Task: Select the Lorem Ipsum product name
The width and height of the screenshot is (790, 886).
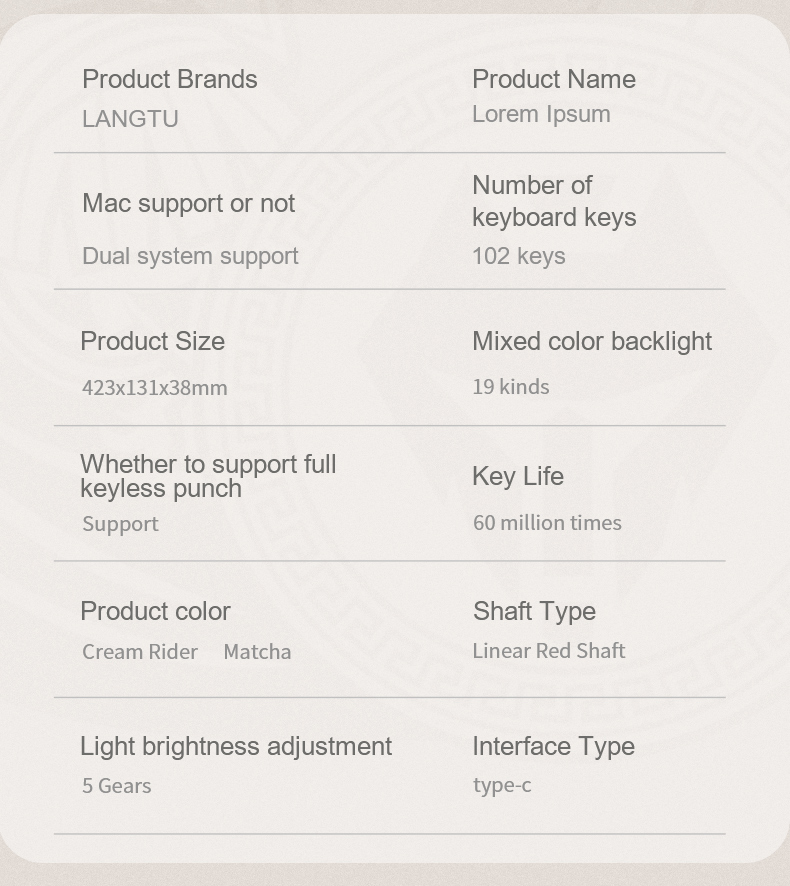Action: pos(541,114)
